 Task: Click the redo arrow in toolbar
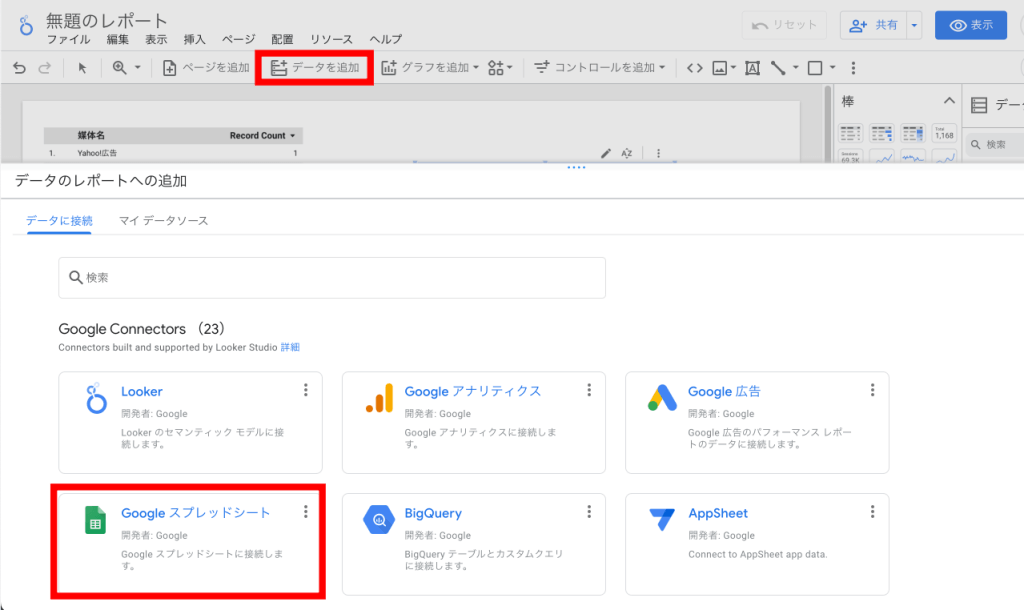tap(44, 68)
